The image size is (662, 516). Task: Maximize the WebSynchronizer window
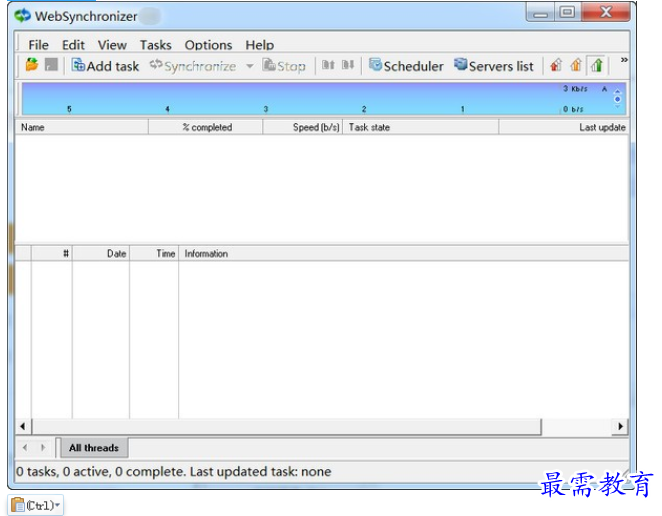click(567, 12)
